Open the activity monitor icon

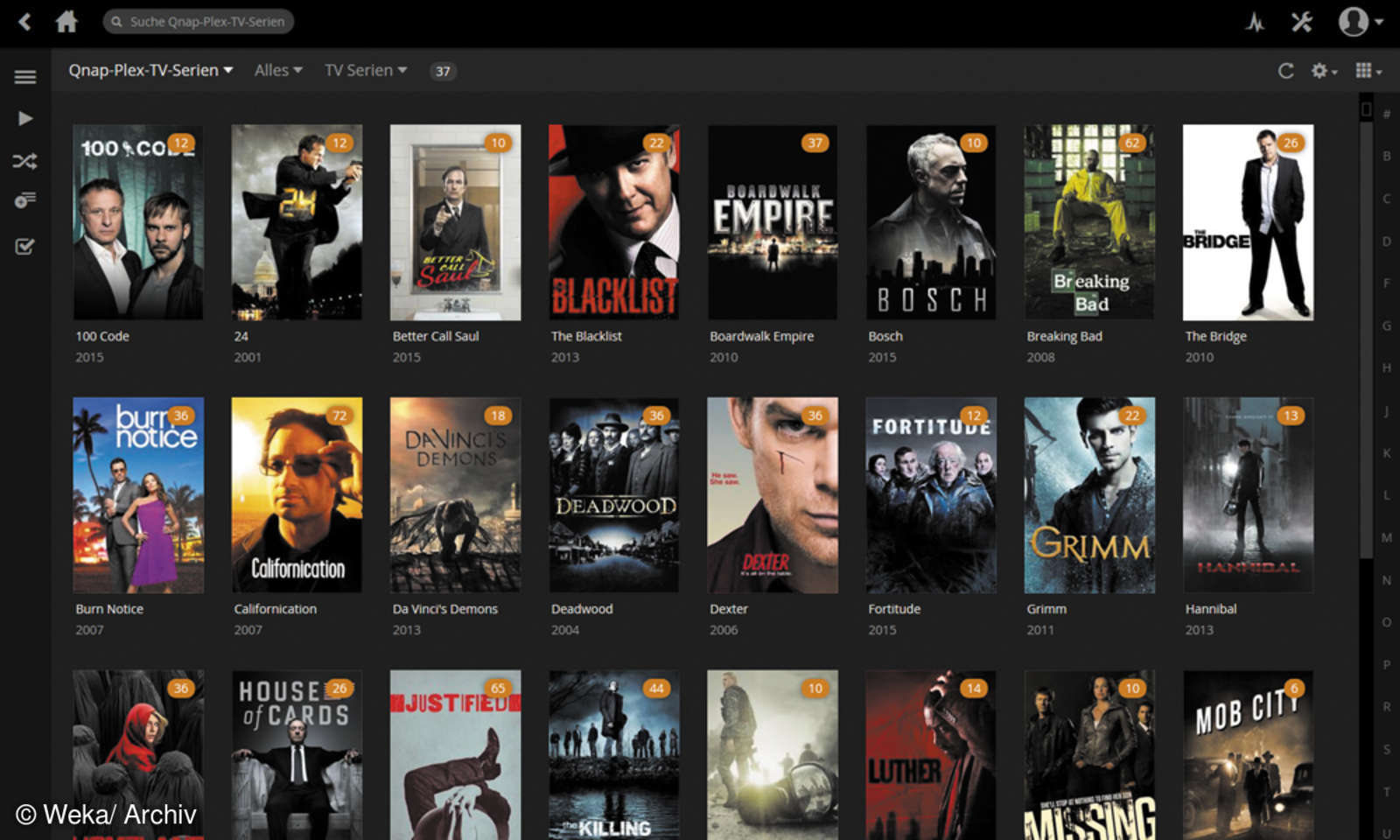click(x=1255, y=23)
